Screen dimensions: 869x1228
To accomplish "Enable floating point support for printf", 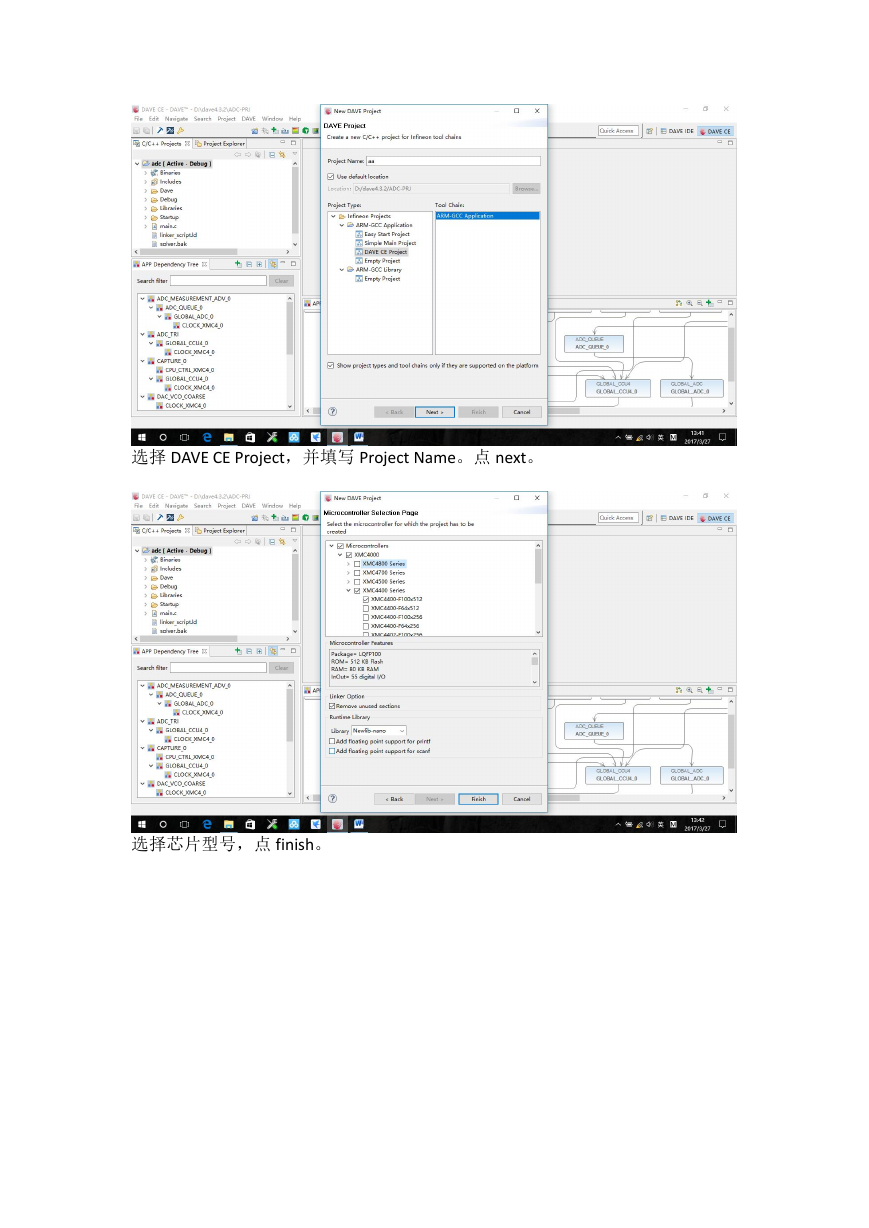I will pyautogui.click(x=332, y=741).
